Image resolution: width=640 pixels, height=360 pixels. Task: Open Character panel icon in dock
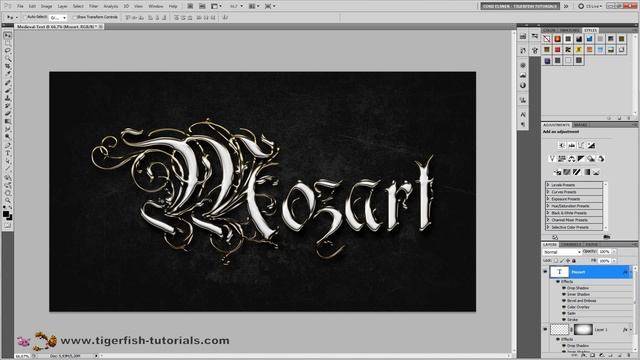(x=523, y=115)
